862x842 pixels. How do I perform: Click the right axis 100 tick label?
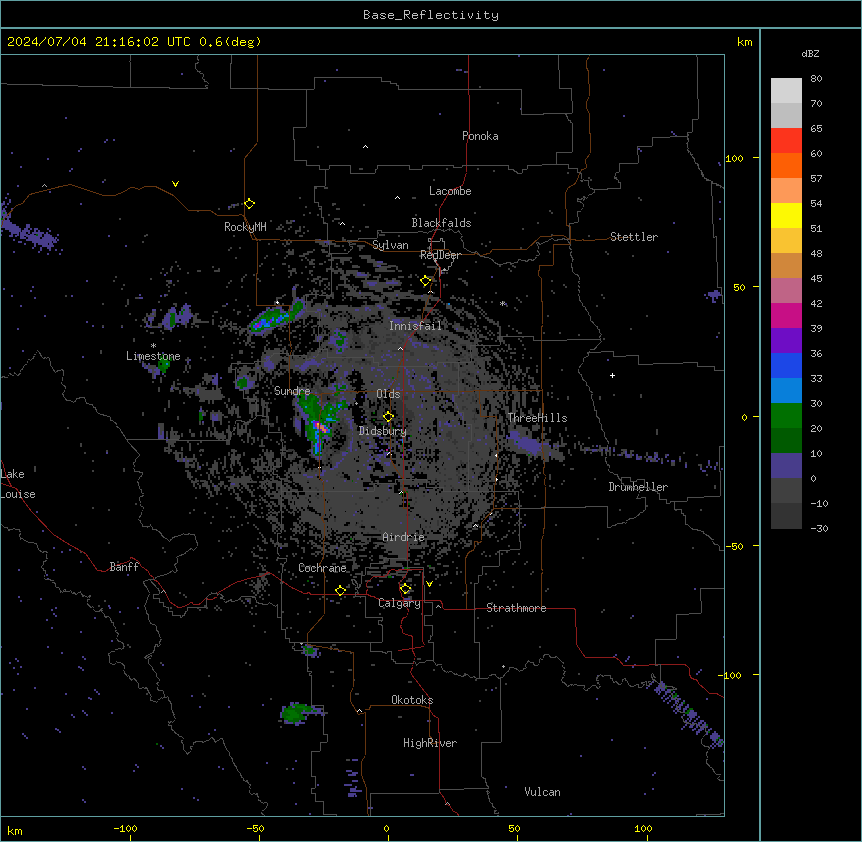click(734, 158)
